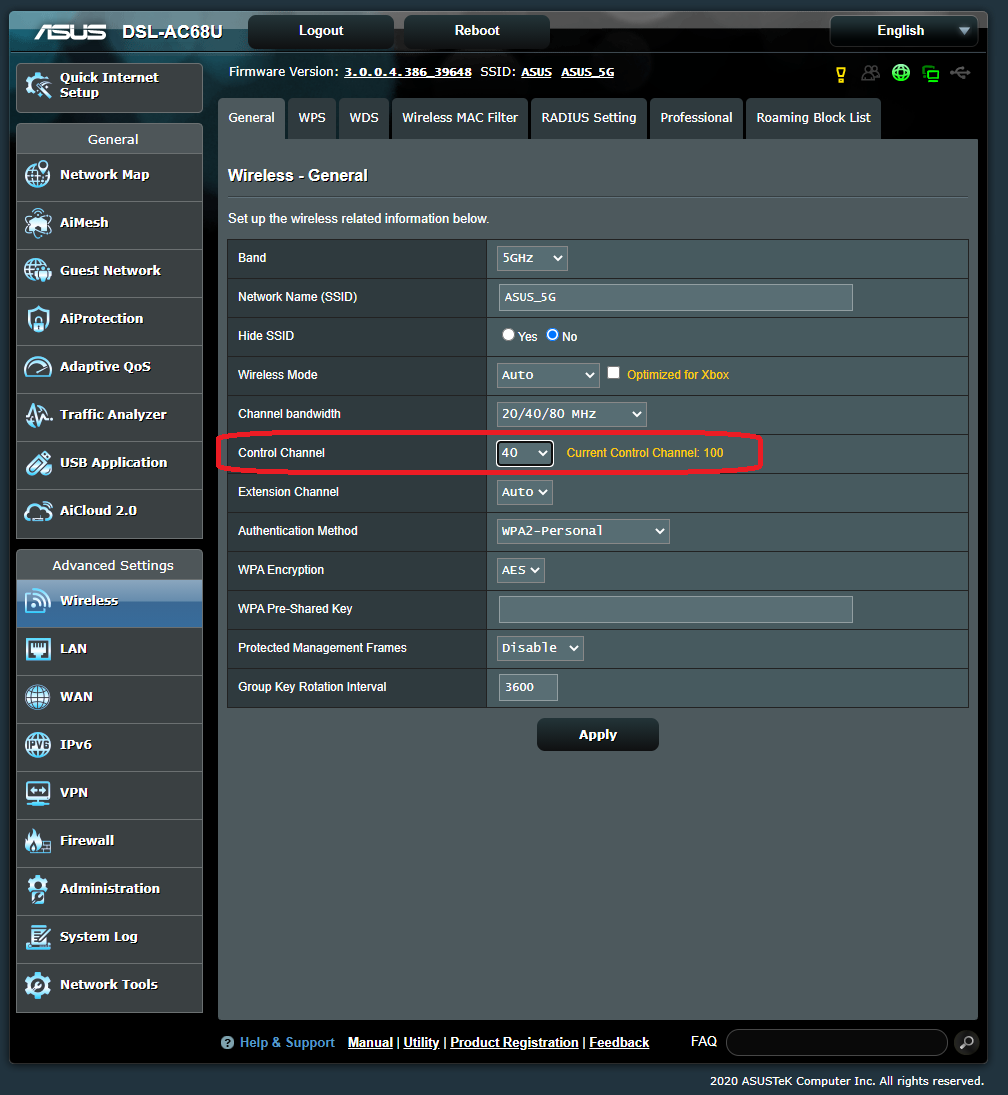1008x1095 pixels.
Task: Open the Protected Management Frames dropdown
Action: pyautogui.click(x=541, y=648)
